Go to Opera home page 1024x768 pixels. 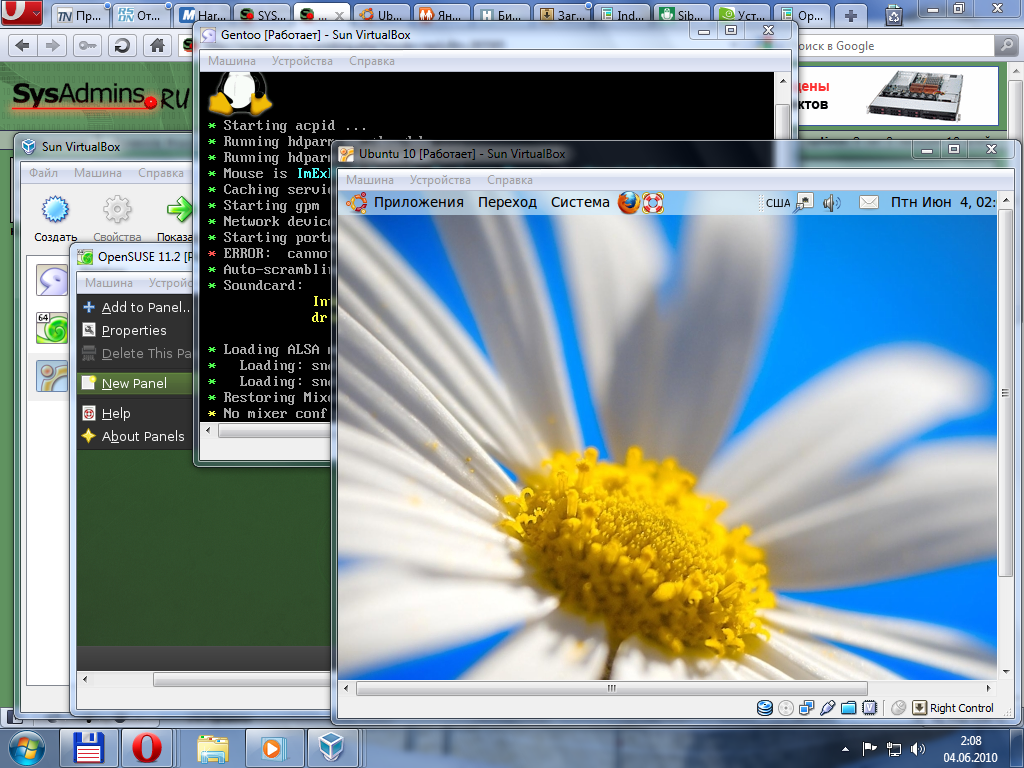click(157, 45)
